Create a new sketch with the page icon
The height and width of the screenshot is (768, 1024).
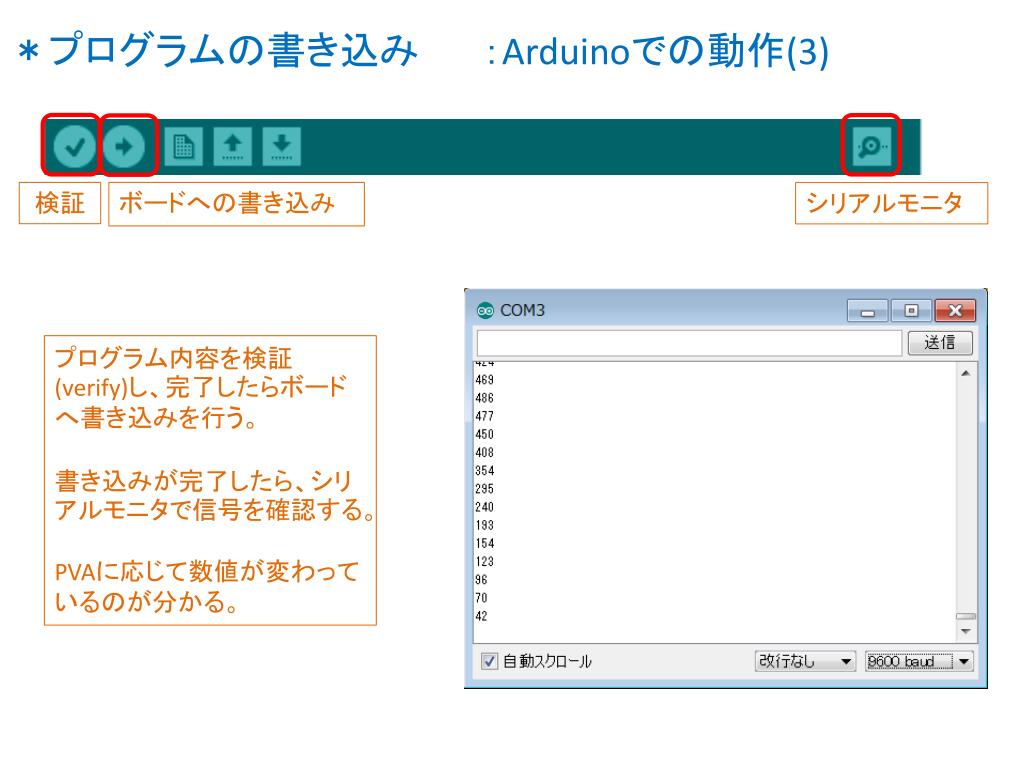(x=183, y=146)
